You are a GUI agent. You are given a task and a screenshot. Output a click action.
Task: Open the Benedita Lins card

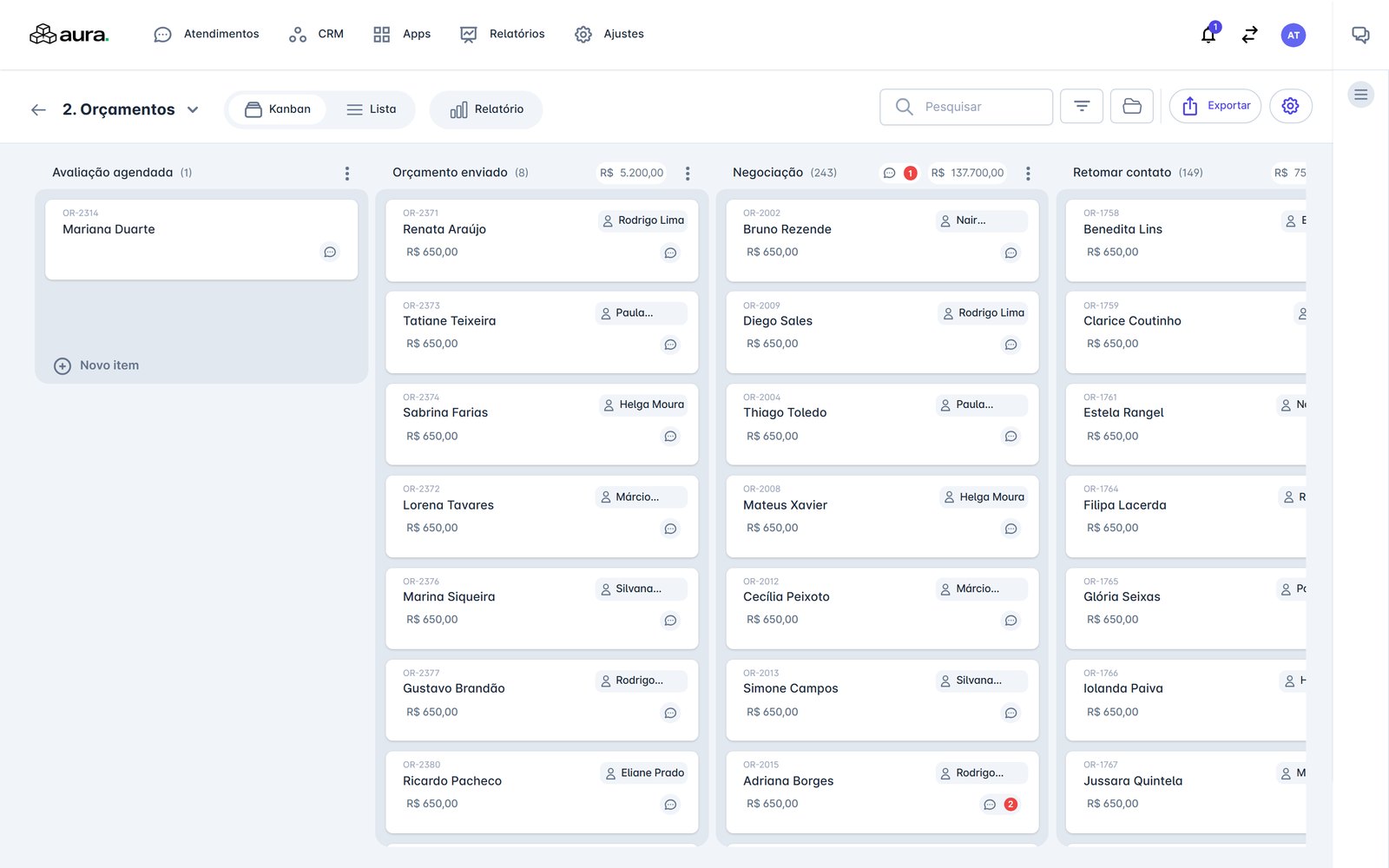click(1186, 240)
